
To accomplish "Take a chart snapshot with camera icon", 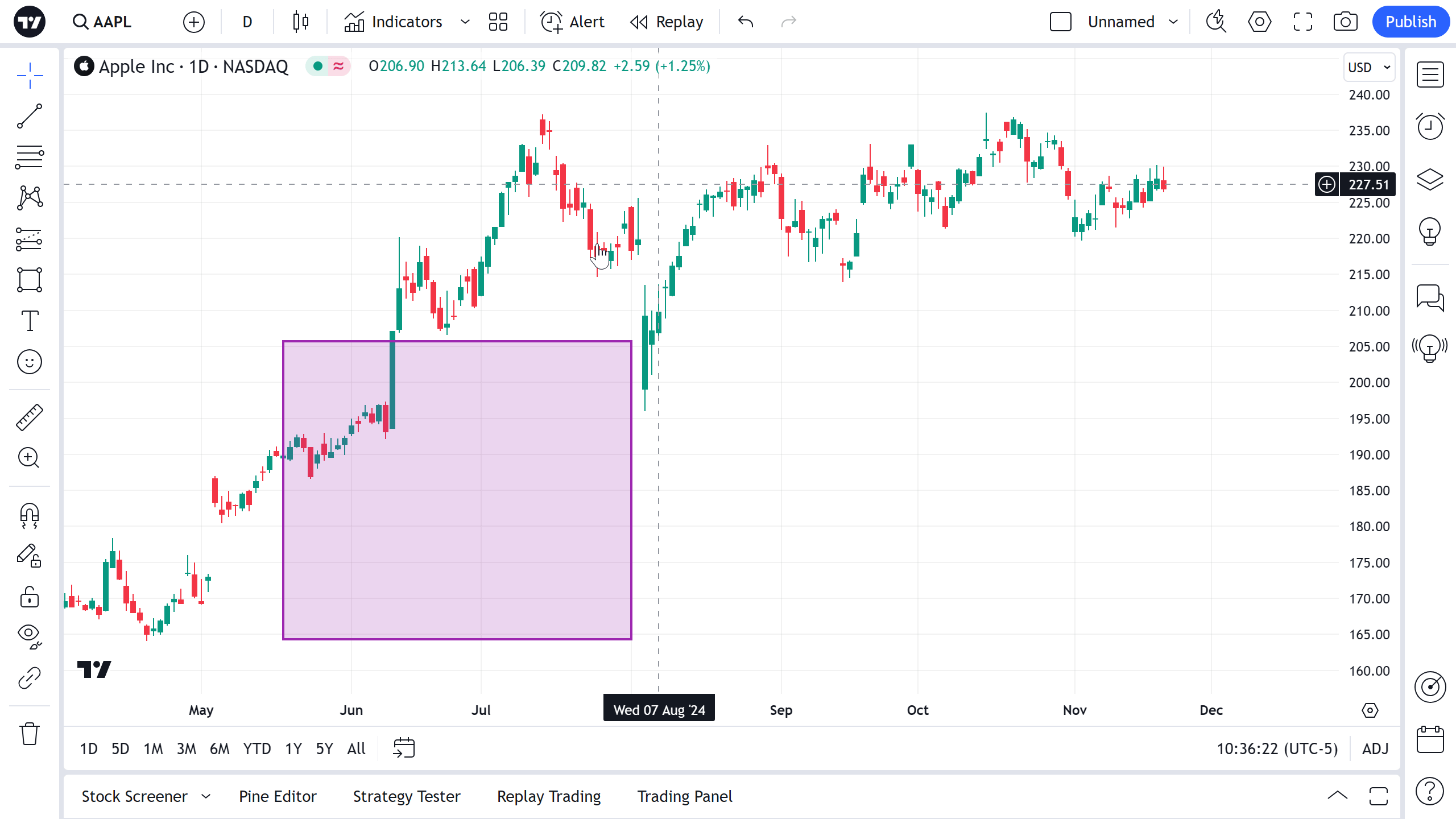I will pos(1345,22).
